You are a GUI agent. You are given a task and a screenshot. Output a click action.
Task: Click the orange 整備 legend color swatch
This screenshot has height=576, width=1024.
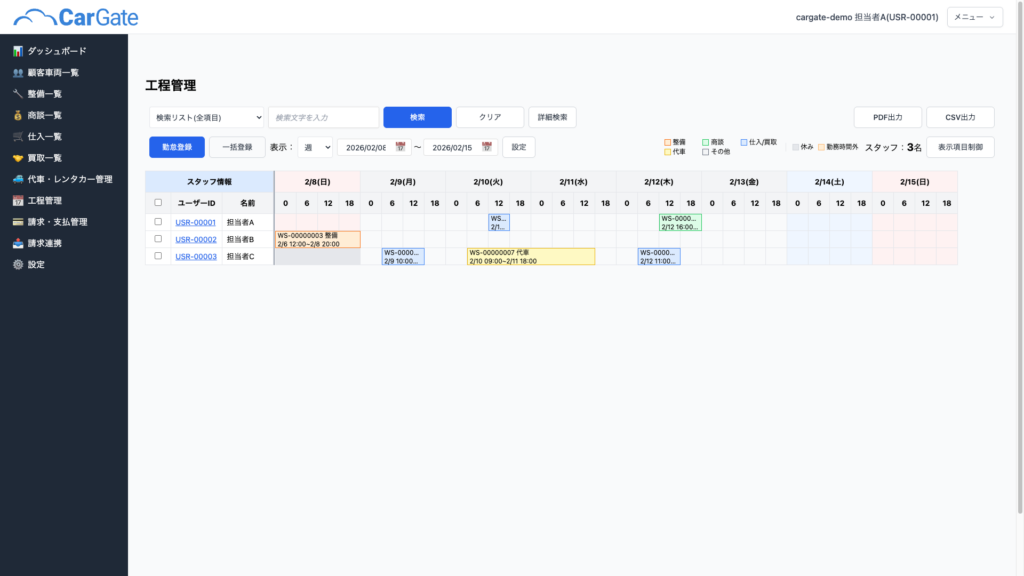click(x=668, y=143)
